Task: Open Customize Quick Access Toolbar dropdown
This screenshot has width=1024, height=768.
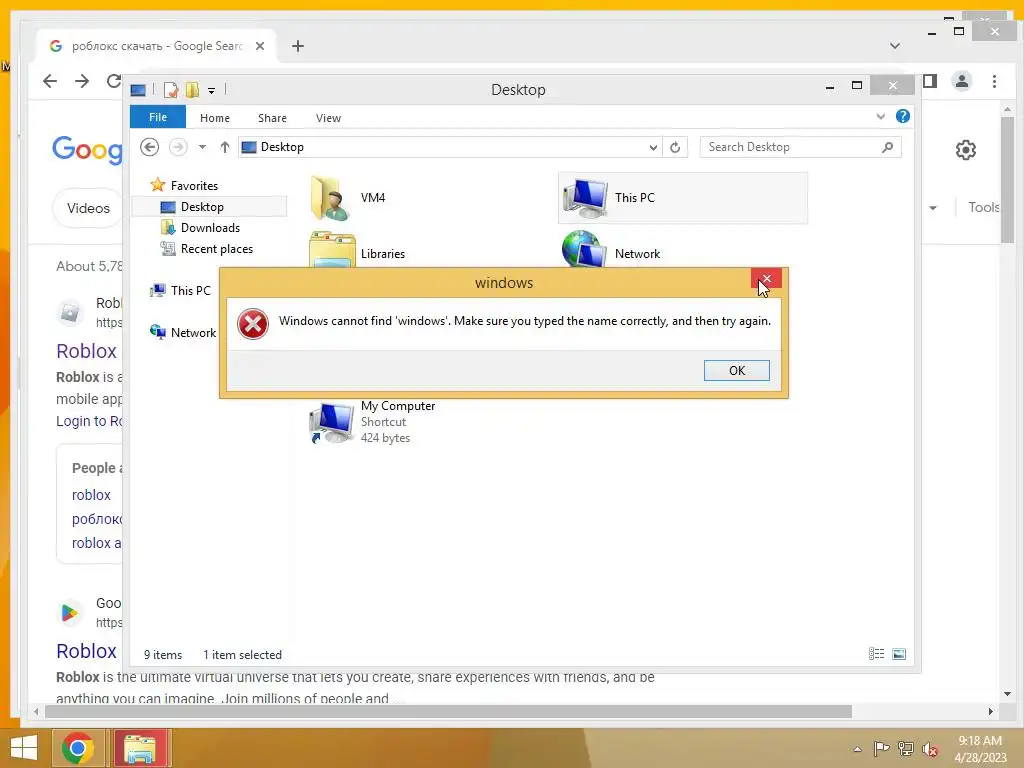Action: 212,90
